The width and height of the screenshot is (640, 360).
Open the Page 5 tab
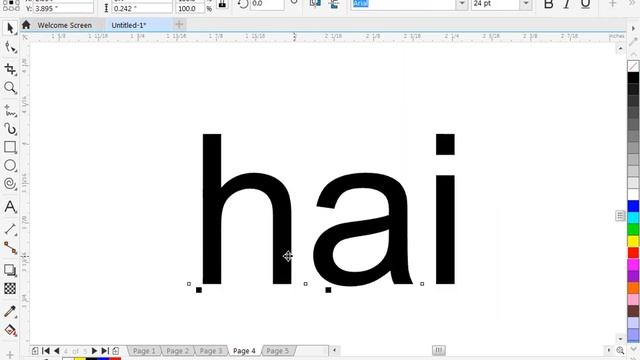click(x=278, y=351)
